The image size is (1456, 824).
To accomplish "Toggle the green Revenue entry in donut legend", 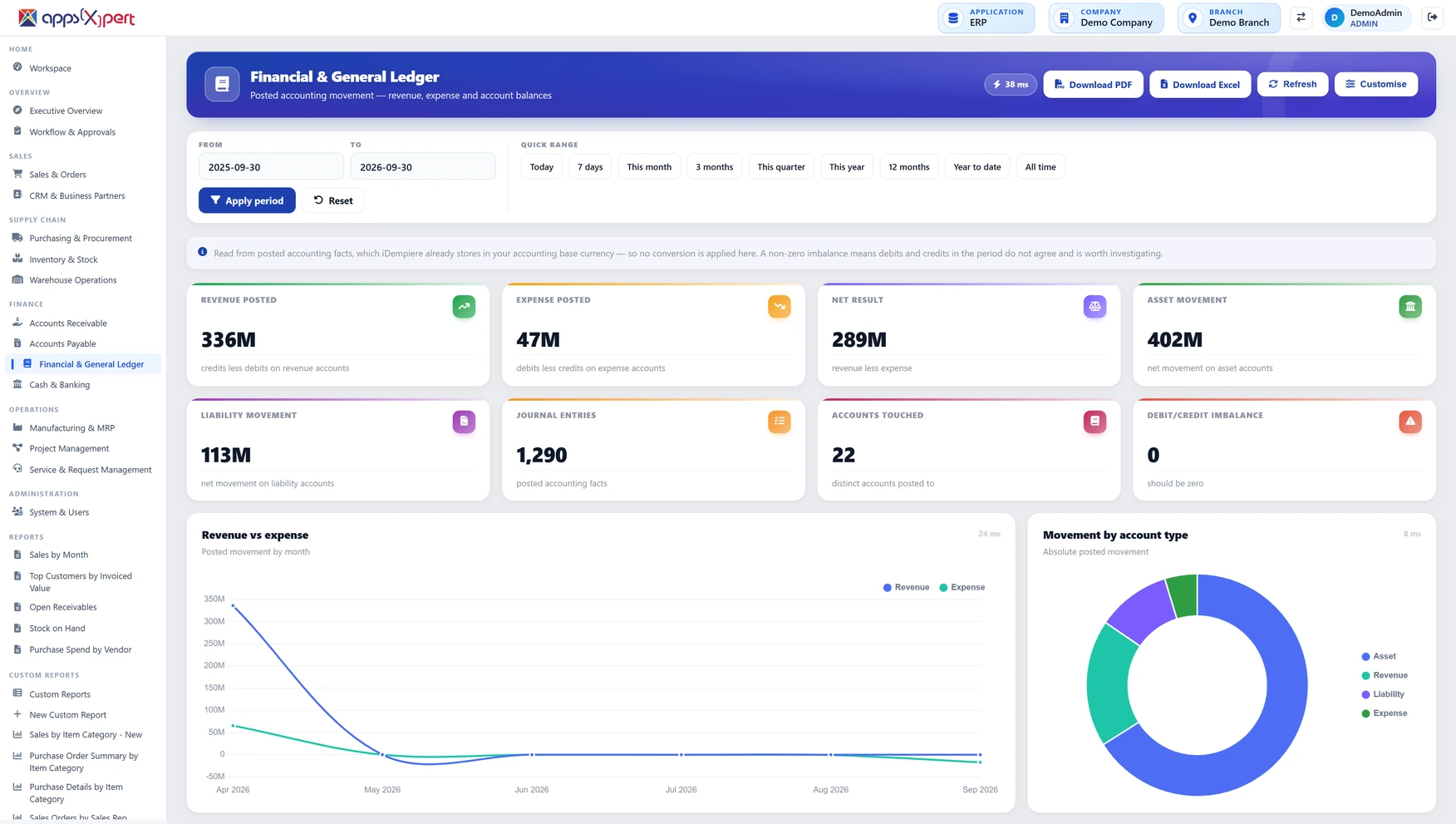I will point(1385,675).
